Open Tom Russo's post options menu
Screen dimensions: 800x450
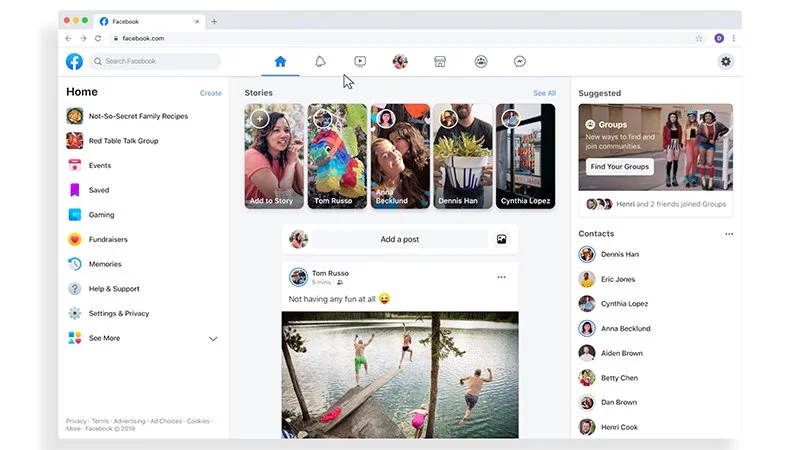tap(502, 277)
